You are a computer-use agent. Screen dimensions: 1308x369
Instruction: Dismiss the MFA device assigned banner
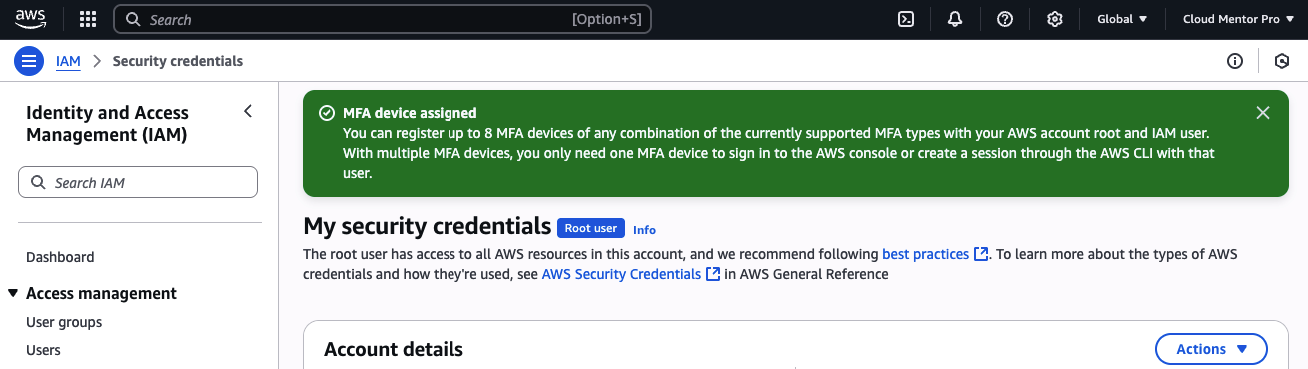pos(1263,113)
